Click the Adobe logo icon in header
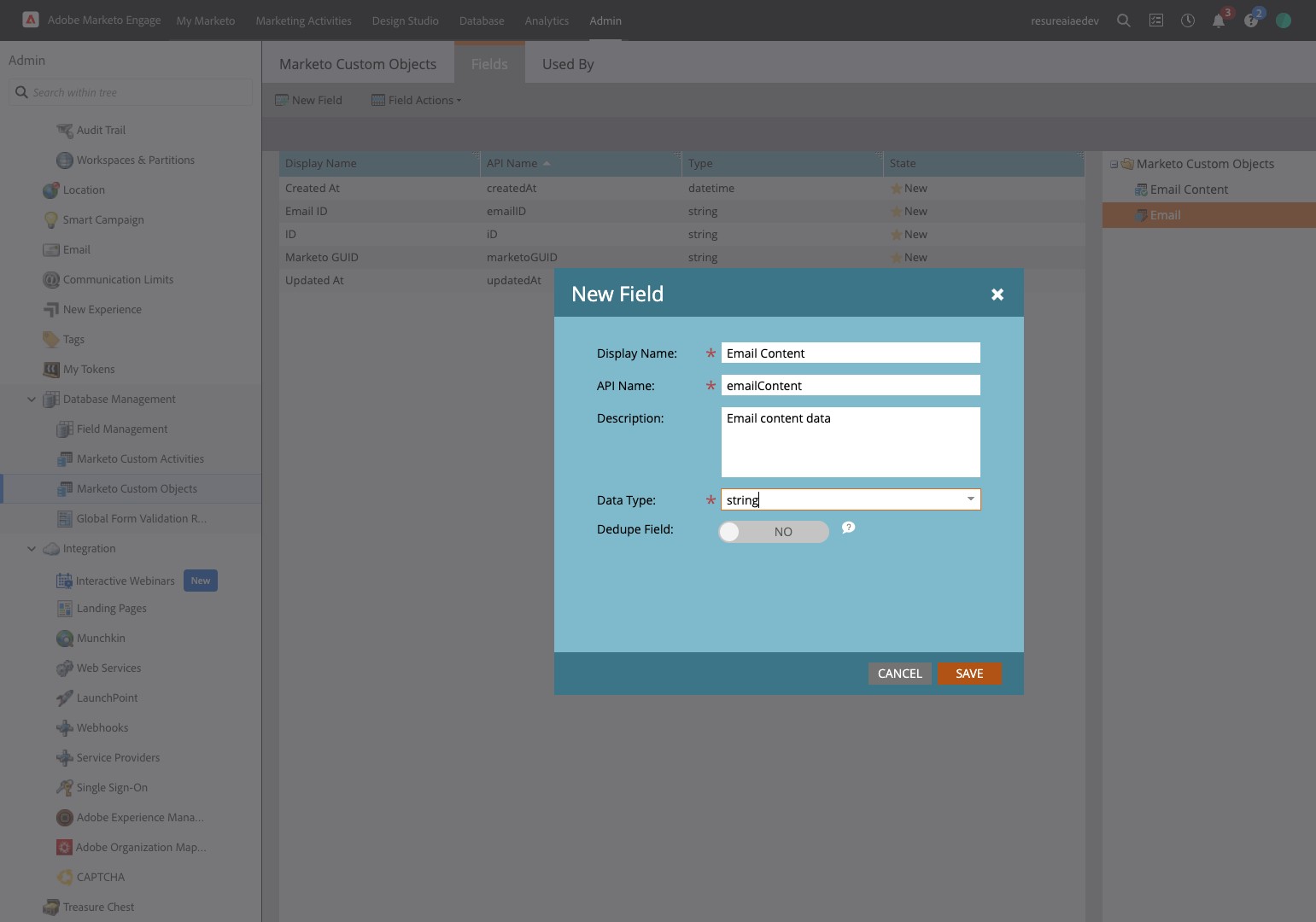The height and width of the screenshot is (922, 1316). 30,20
